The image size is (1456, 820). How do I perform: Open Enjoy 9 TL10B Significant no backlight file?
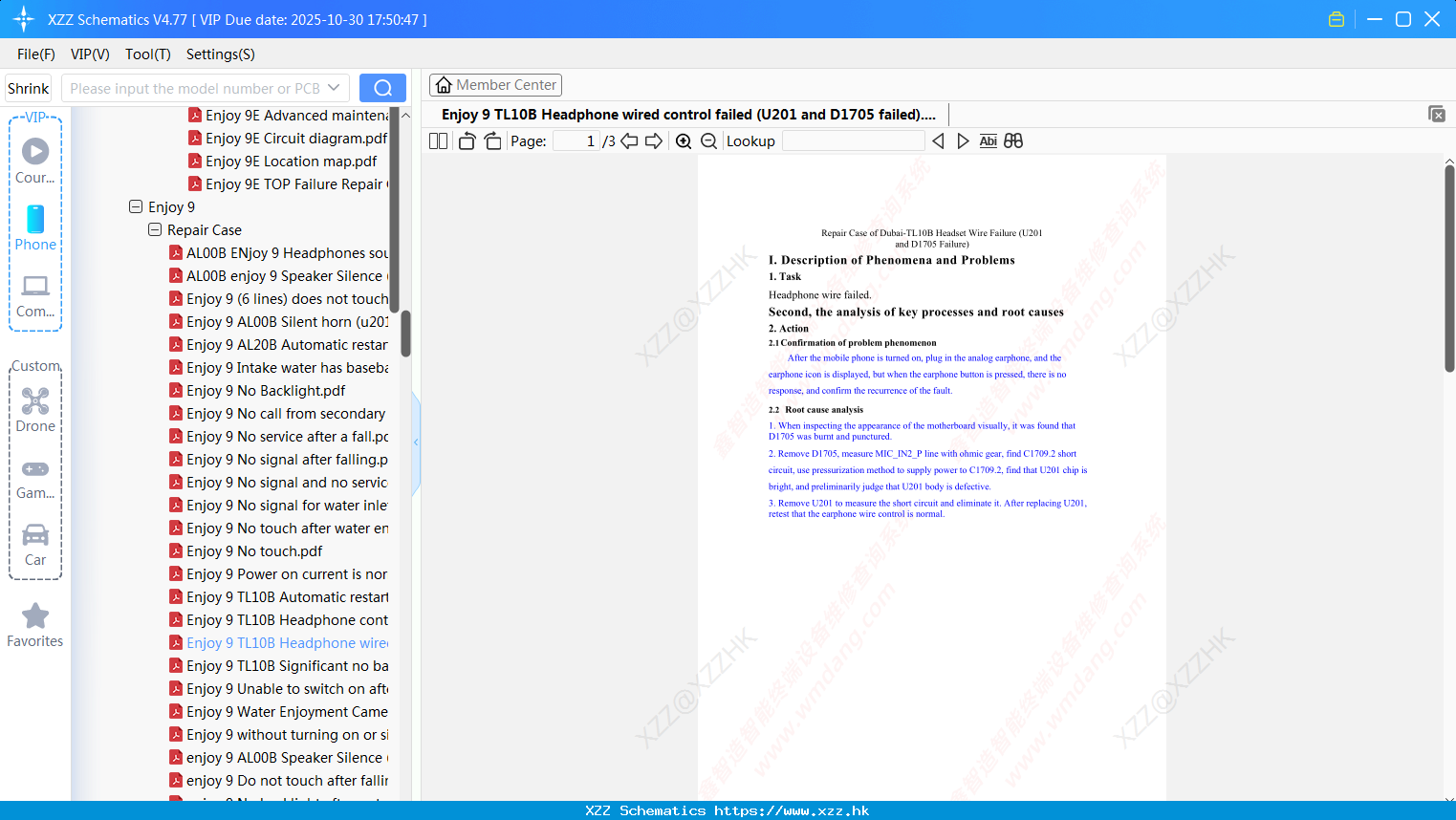(278, 665)
